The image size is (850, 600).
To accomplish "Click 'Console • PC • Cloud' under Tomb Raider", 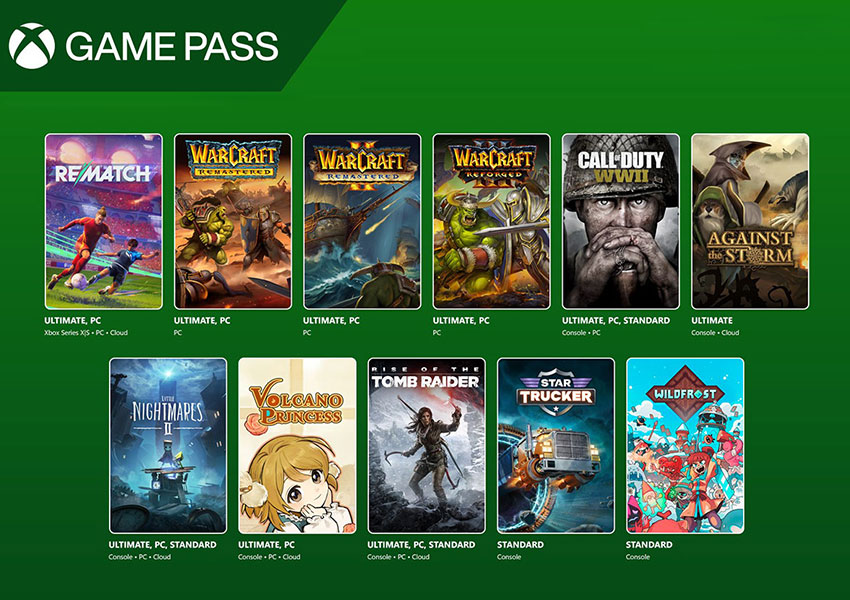I will coord(398,557).
